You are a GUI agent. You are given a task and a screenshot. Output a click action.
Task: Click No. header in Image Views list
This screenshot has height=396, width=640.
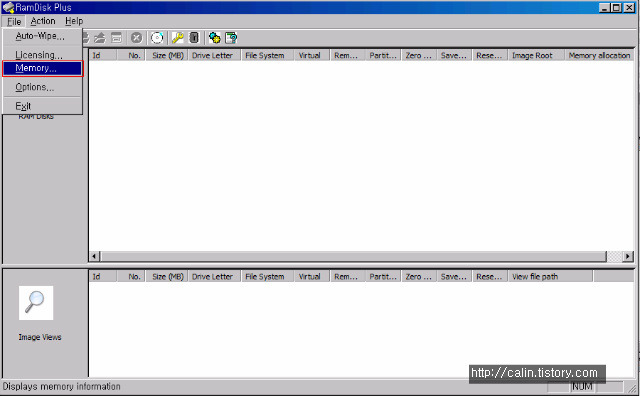click(131, 276)
